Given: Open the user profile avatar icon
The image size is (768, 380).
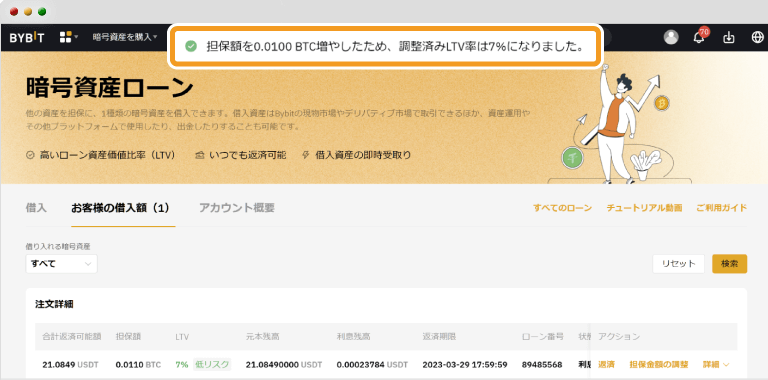Looking at the screenshot, I should coord(671,37).
